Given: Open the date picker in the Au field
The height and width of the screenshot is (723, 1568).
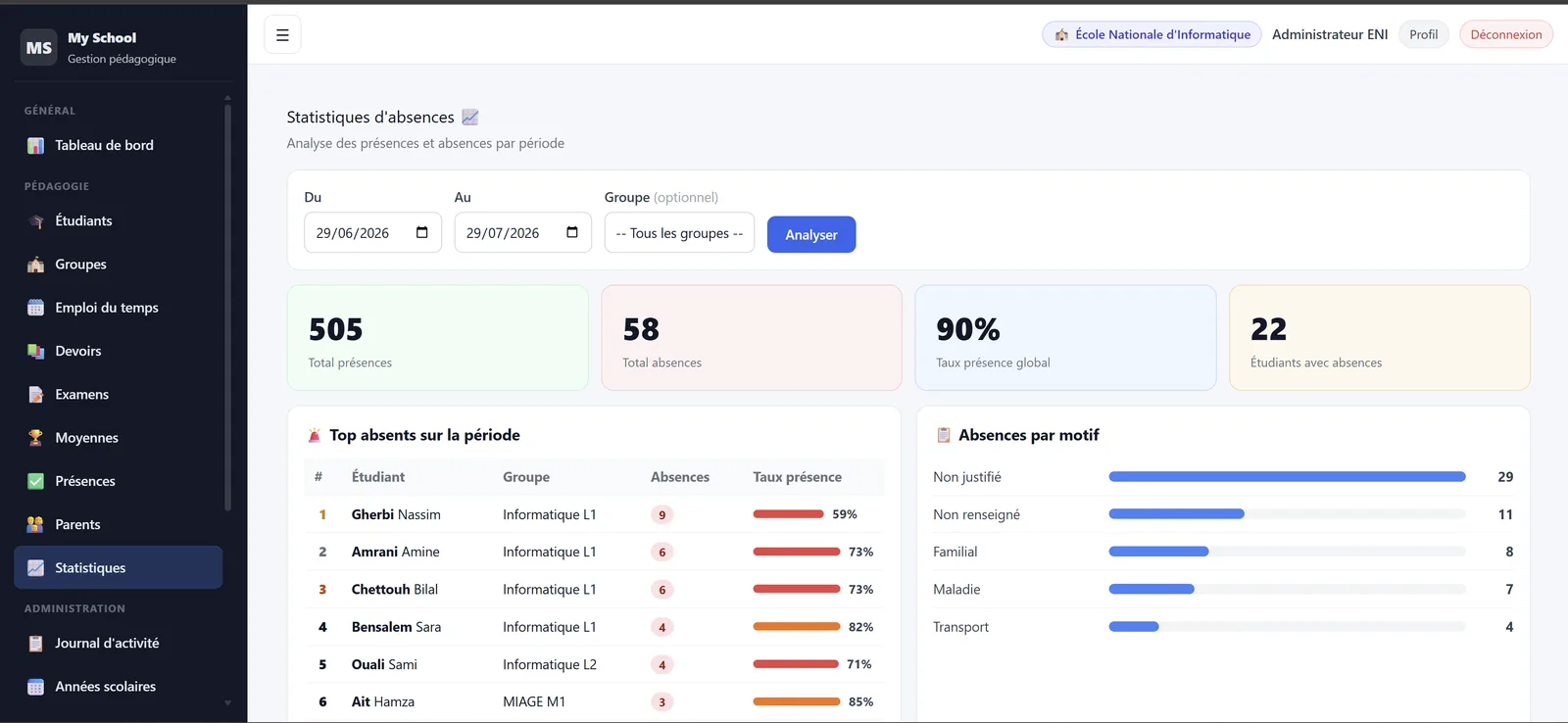Looking at the screenshot, I should coord(572,233).
